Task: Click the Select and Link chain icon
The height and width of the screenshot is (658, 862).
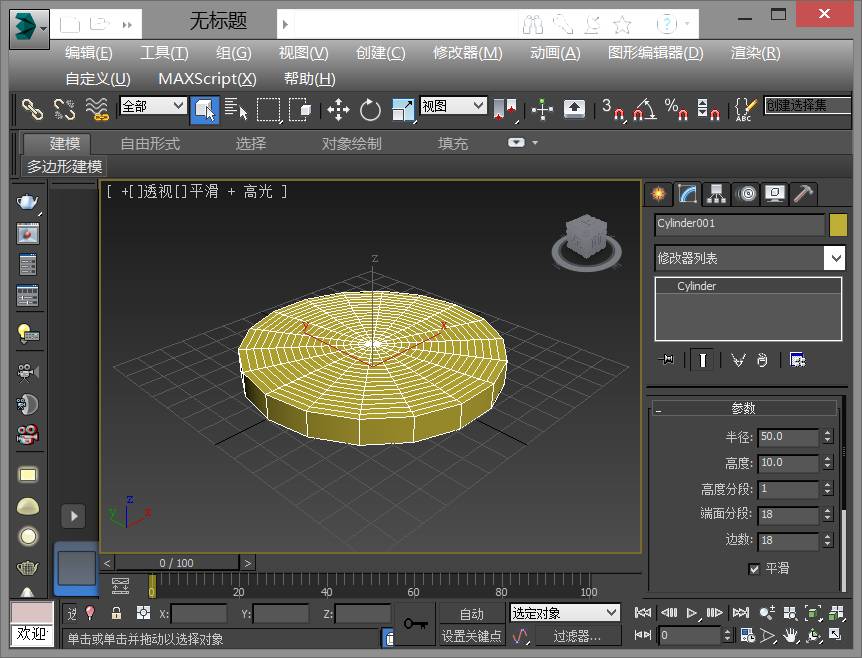Action: tap(33, 109)
